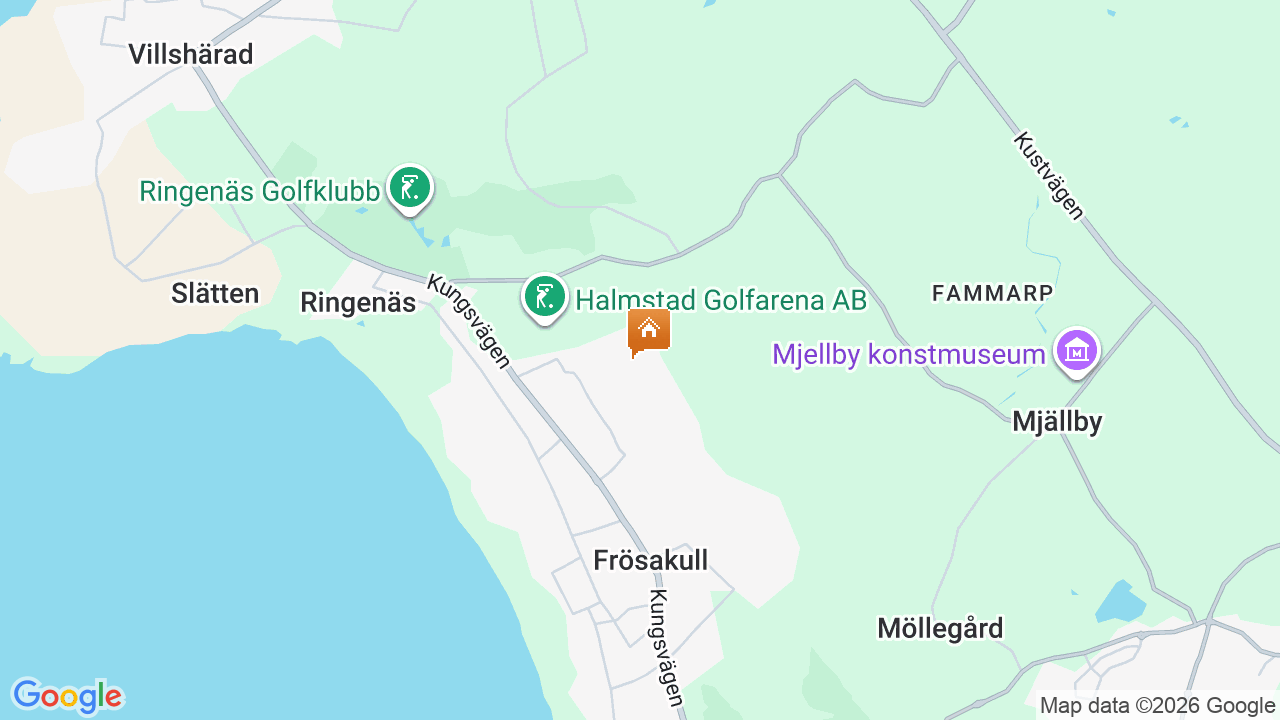
Task: Click the Frösakull place name
Action: click(650, 560)
